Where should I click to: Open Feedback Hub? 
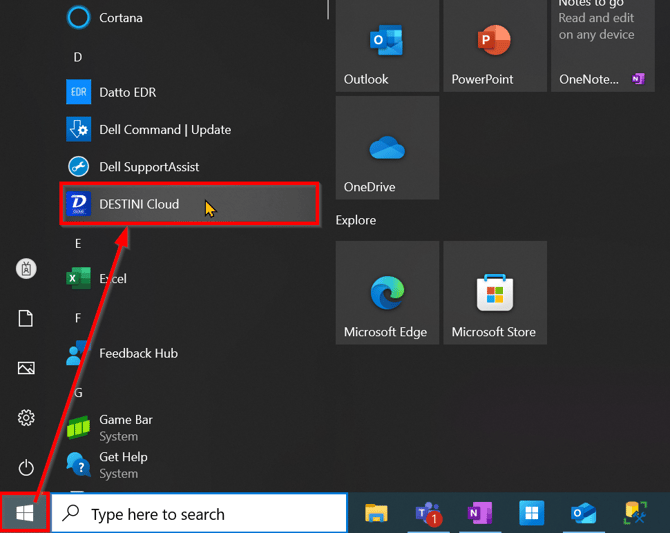tap(138, 353)
